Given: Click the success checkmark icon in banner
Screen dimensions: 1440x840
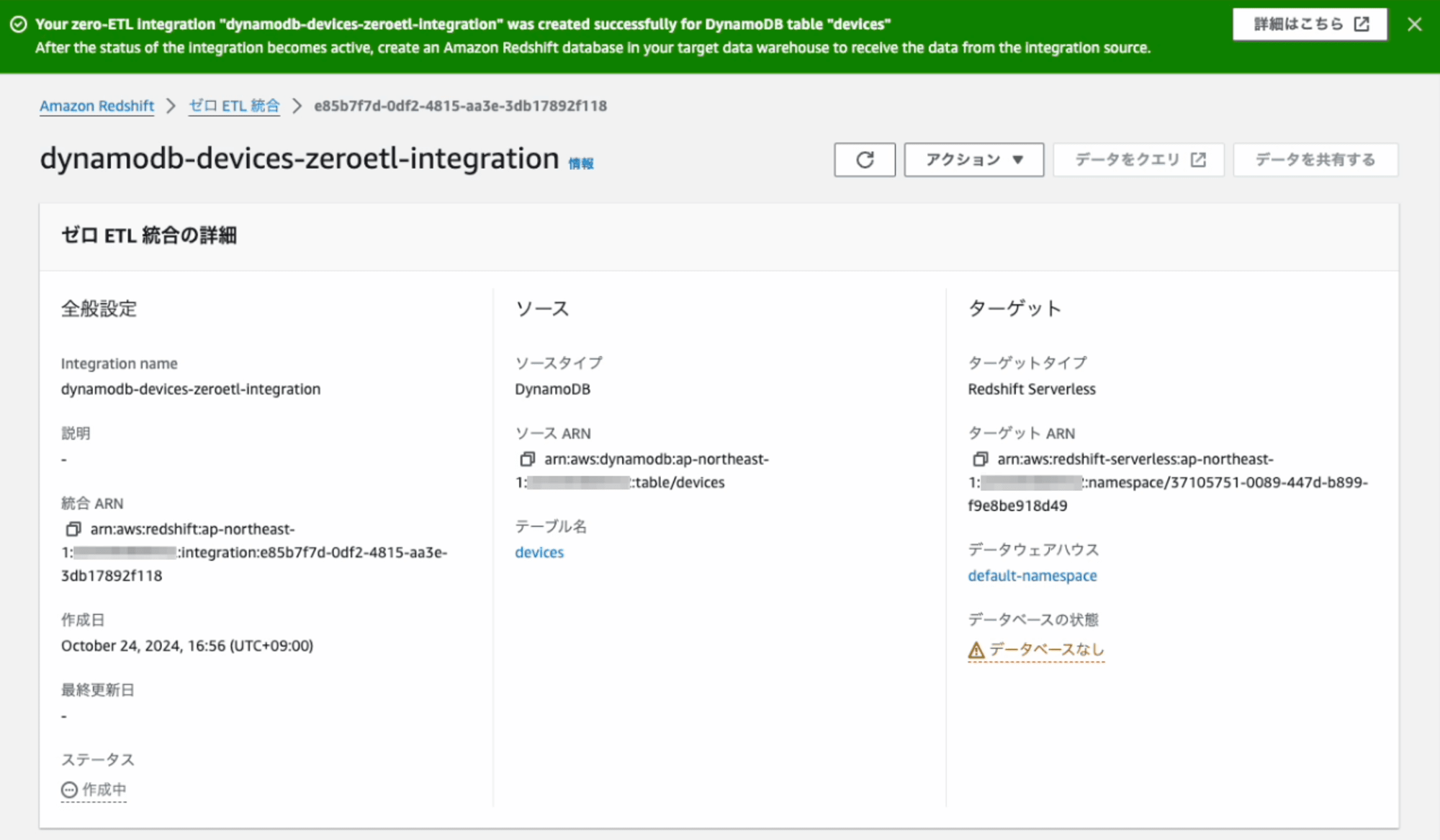Looking at the screenshot, I should [x=19, y=24].
